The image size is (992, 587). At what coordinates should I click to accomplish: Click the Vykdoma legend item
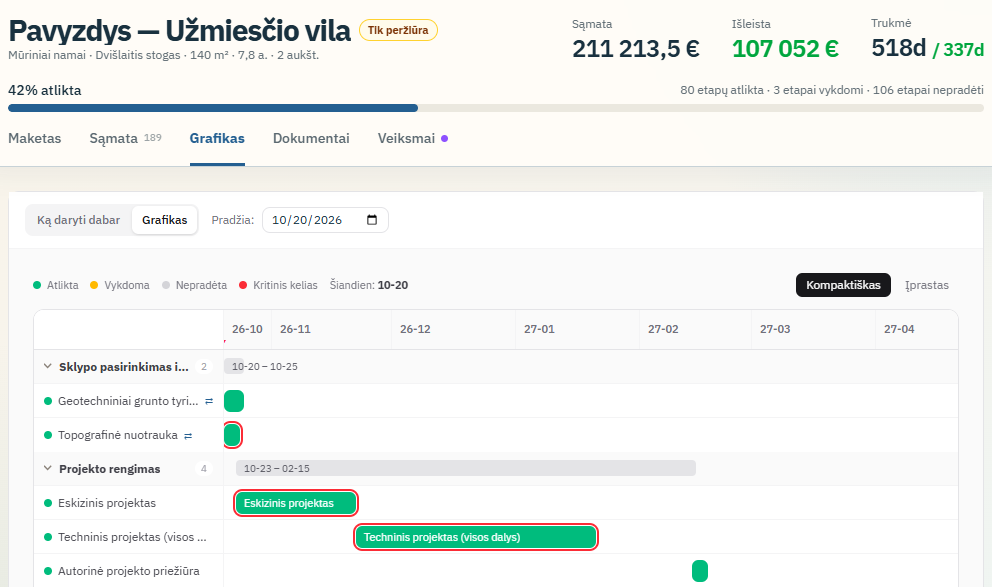pos(120,285)
